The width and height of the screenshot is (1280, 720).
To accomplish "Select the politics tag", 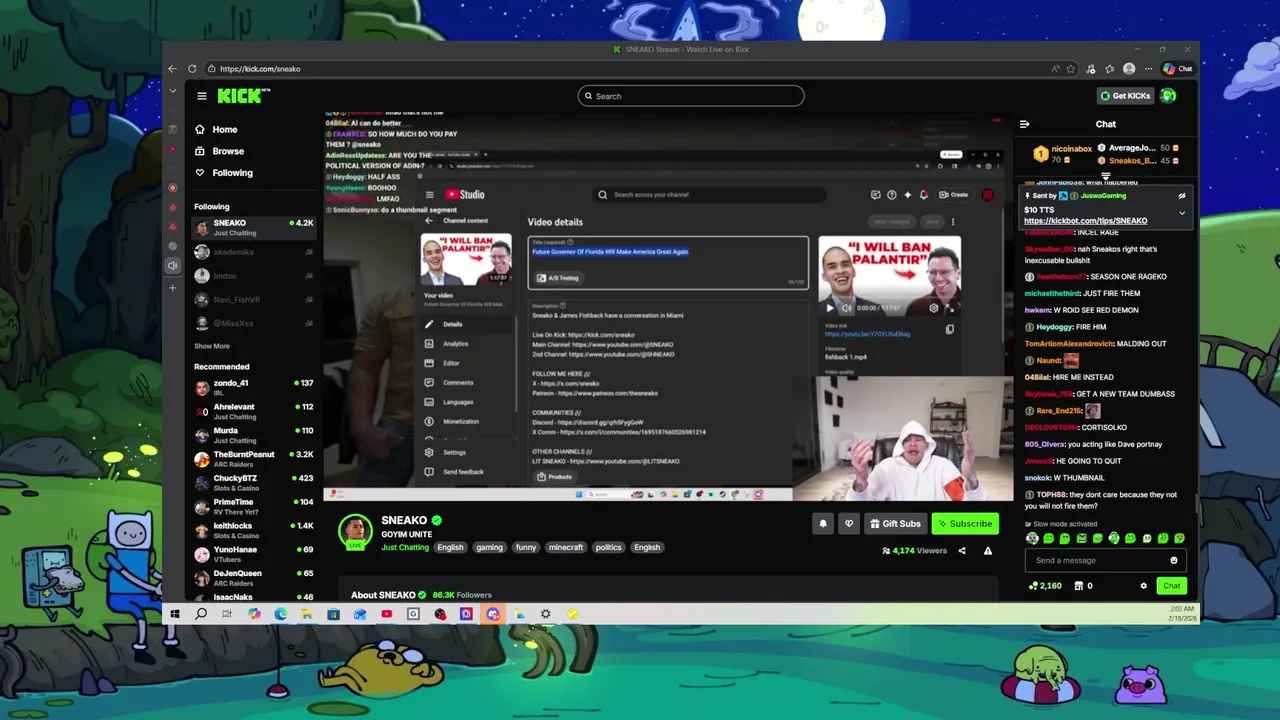I will [608, 547].
